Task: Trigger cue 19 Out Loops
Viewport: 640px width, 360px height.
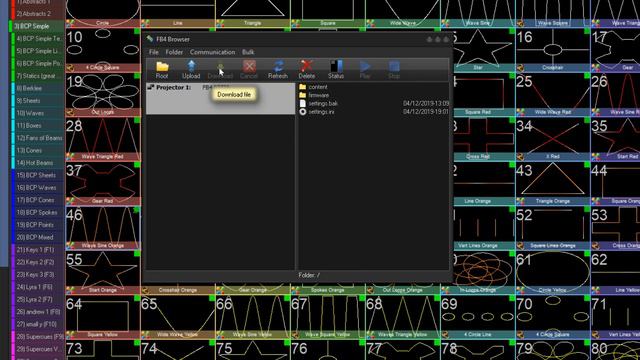Action: point(103,94)
